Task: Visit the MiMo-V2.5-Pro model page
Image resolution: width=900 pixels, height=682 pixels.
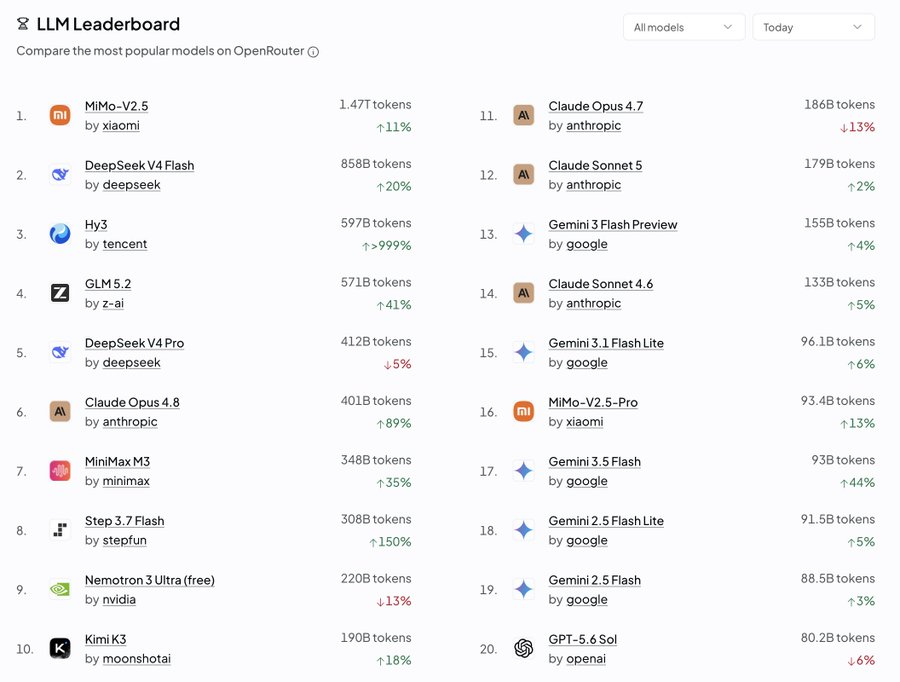Action: [x=593, y=402]
